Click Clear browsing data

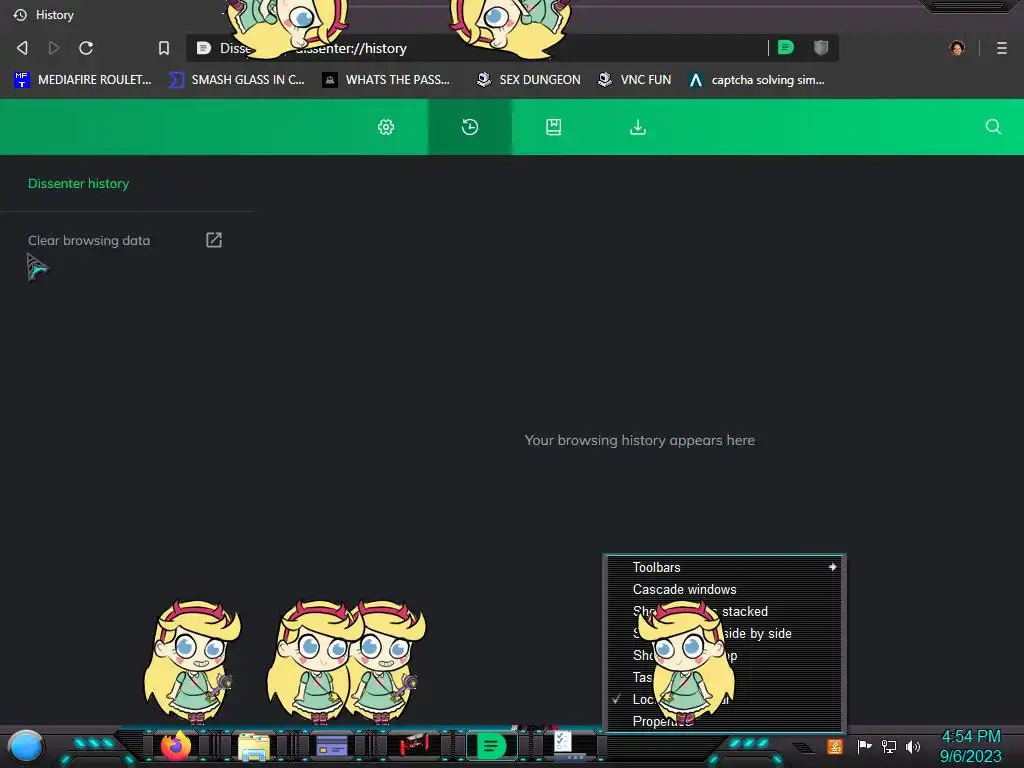89,240
